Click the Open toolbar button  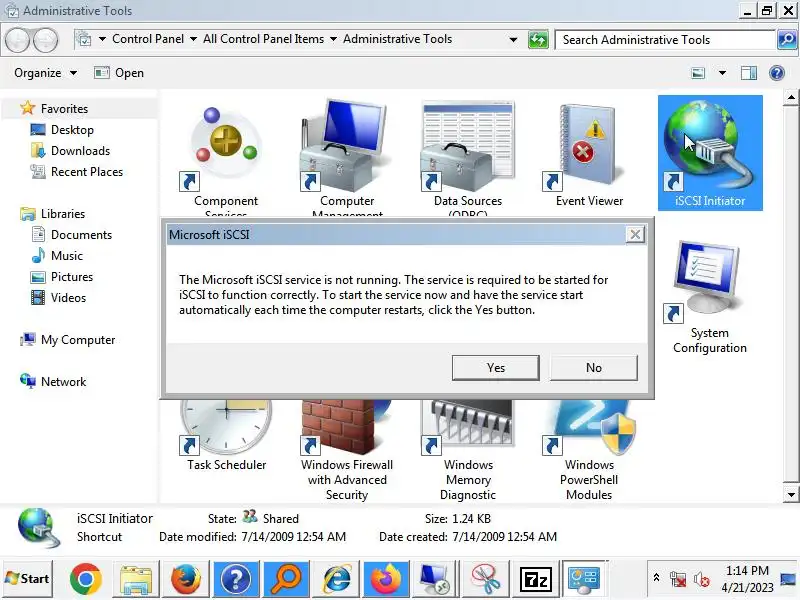[119, 73]
